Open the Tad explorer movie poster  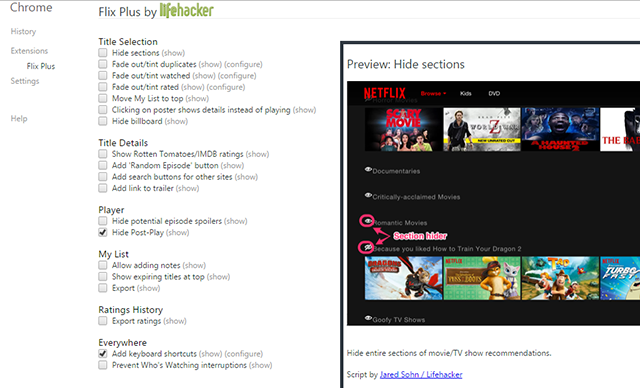(x=560, y=278)
